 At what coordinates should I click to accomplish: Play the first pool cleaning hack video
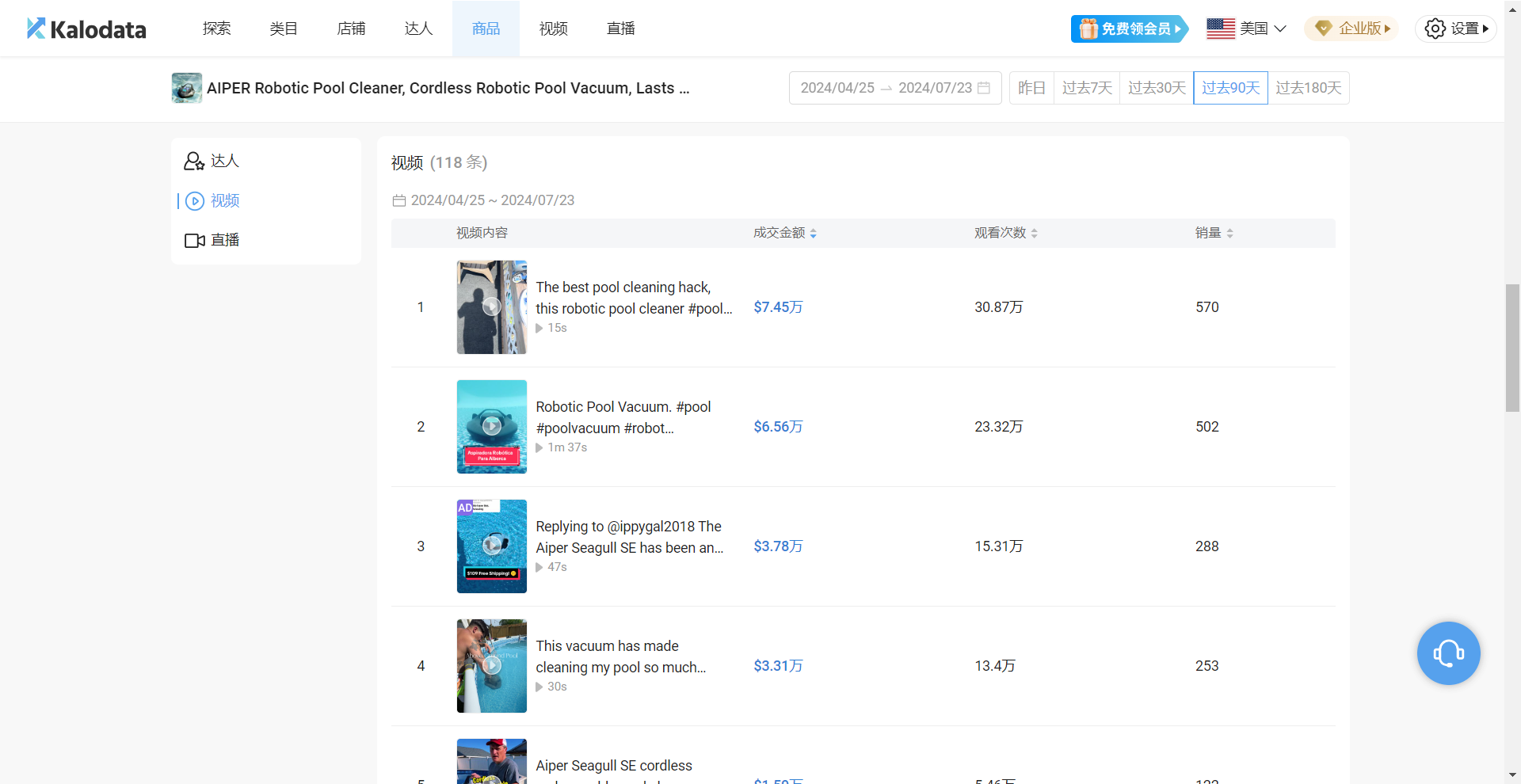491,307
